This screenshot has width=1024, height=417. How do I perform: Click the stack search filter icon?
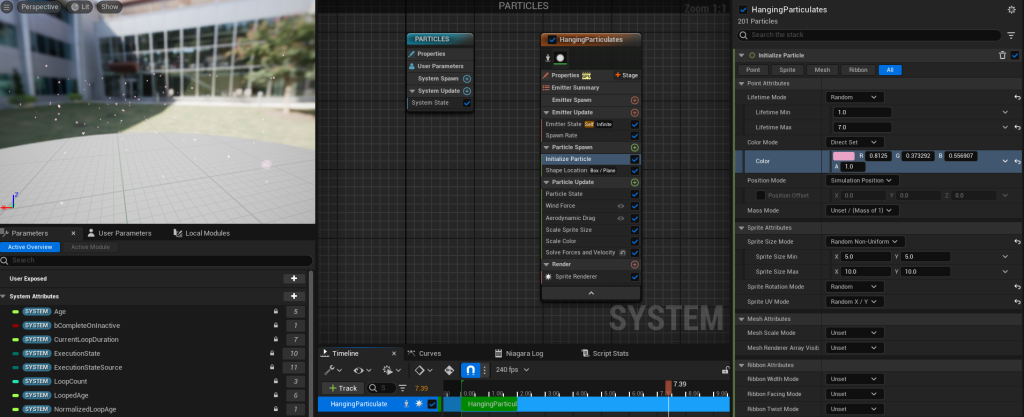tap(1013, 34)
